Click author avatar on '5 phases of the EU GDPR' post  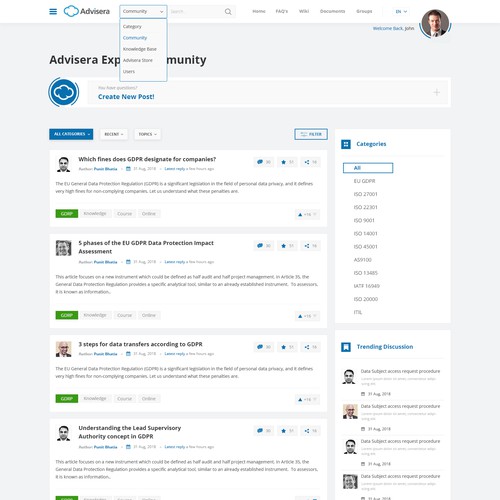point(63,248)
